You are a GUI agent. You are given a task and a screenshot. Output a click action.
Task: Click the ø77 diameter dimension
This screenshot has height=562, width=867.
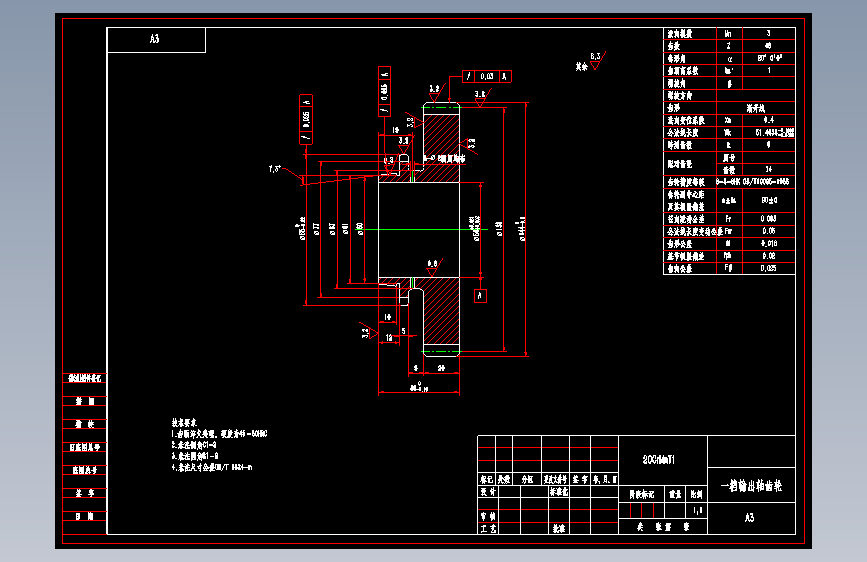(x=316, y=229)
